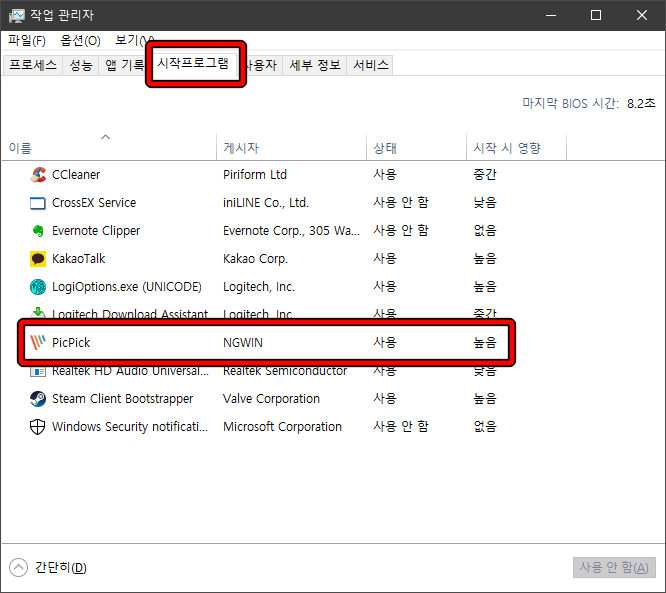Click publisher Realtek Semiconductor

click(x=285, y=371)
